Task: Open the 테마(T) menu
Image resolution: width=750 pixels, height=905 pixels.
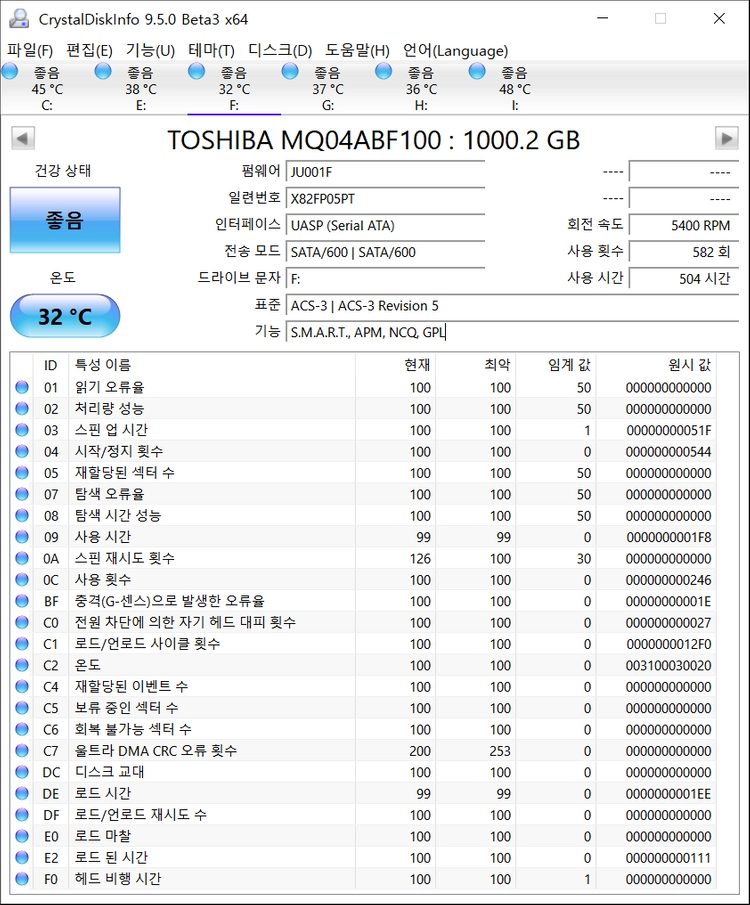Action: click(x=211, y=51)
